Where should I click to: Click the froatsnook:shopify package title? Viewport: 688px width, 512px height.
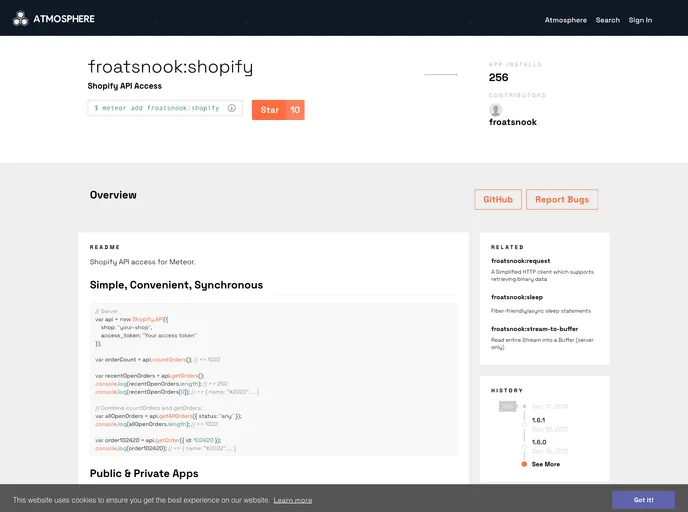point(170,67)
